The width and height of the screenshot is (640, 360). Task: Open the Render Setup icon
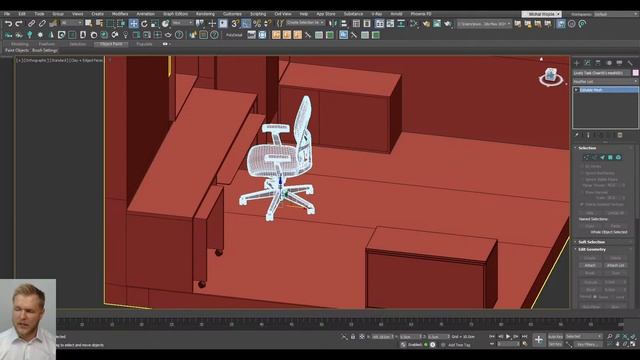point(437,24)
